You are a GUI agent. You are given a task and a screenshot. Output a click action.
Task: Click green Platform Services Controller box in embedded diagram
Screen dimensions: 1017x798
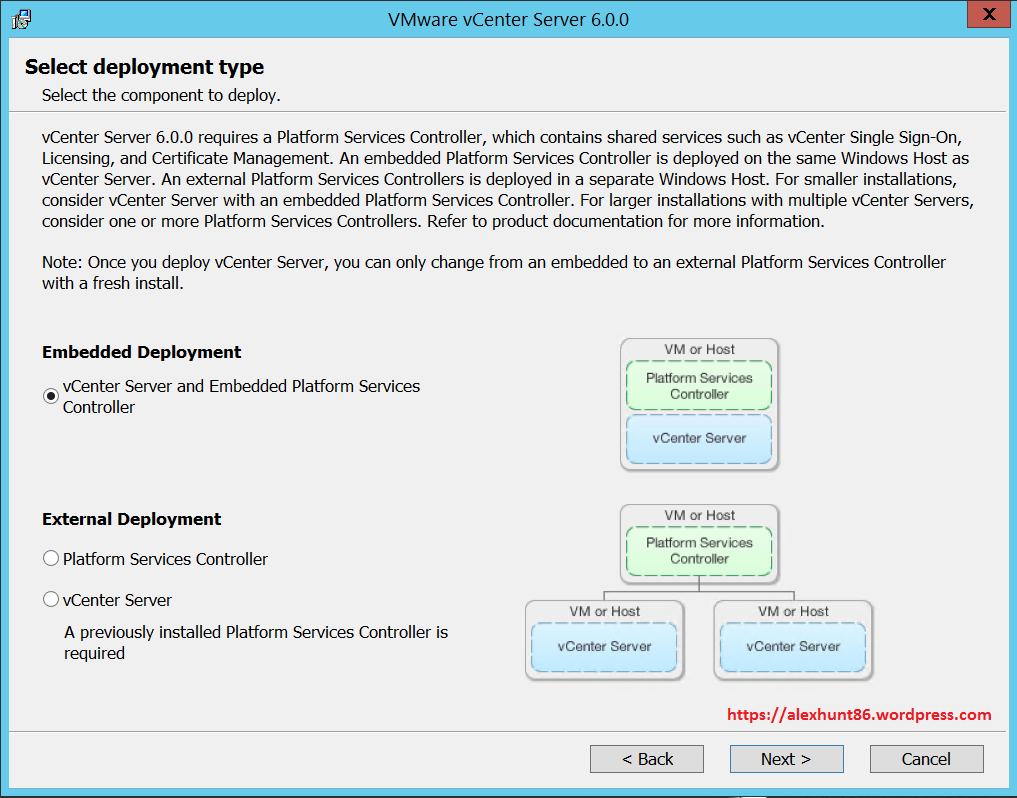click(x=699, y=386)
